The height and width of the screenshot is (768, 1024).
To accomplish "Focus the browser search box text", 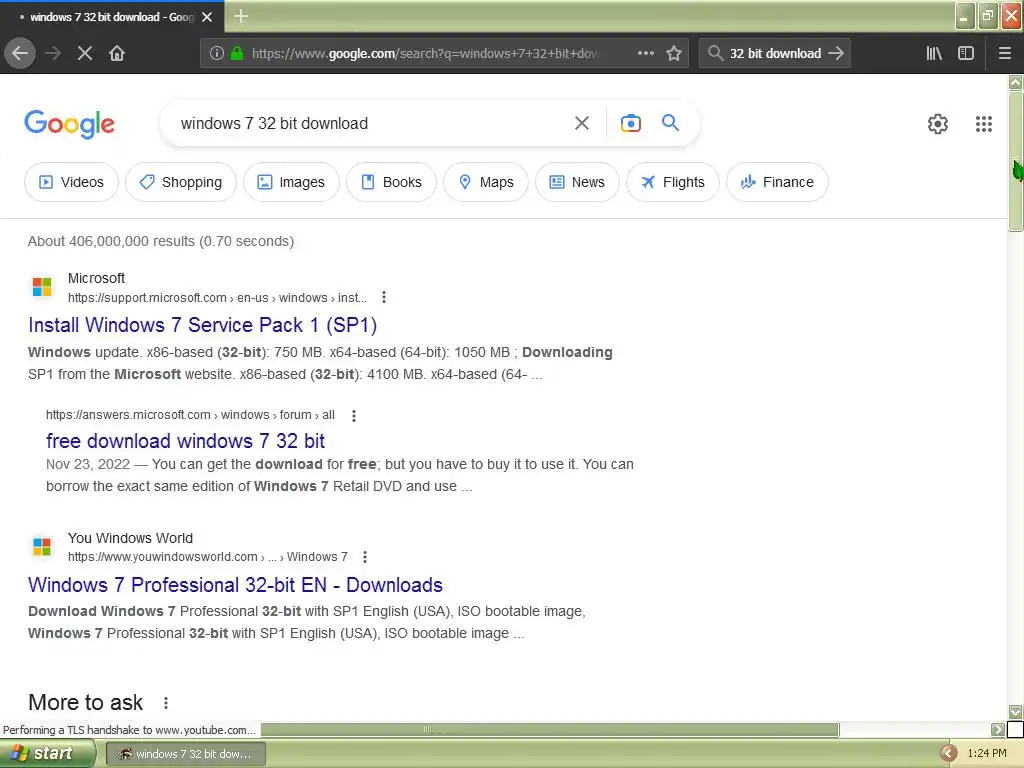I will coord(775,54).
